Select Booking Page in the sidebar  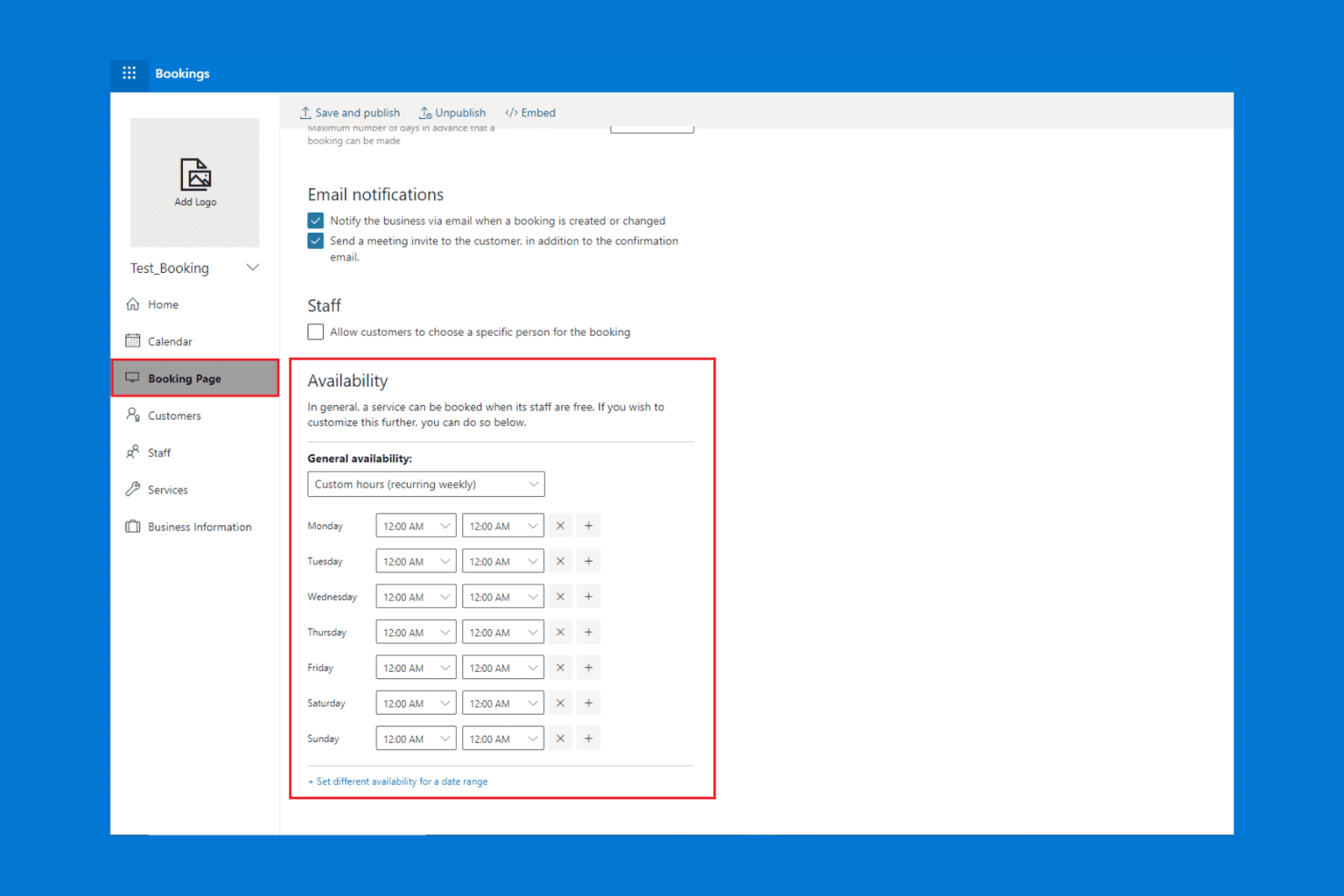pyautogui.click(x=194, y=378)
